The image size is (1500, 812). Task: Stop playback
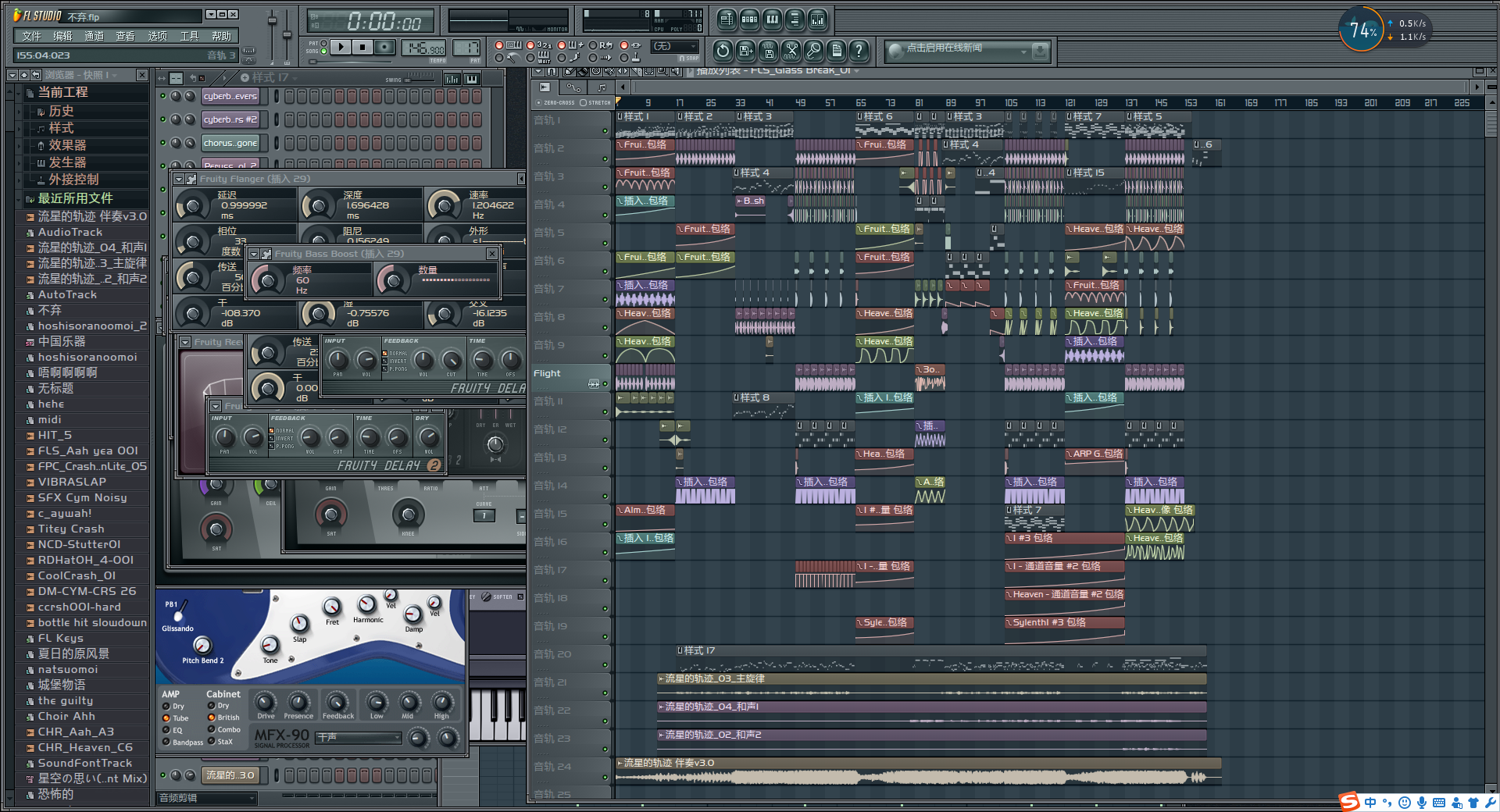362,47
